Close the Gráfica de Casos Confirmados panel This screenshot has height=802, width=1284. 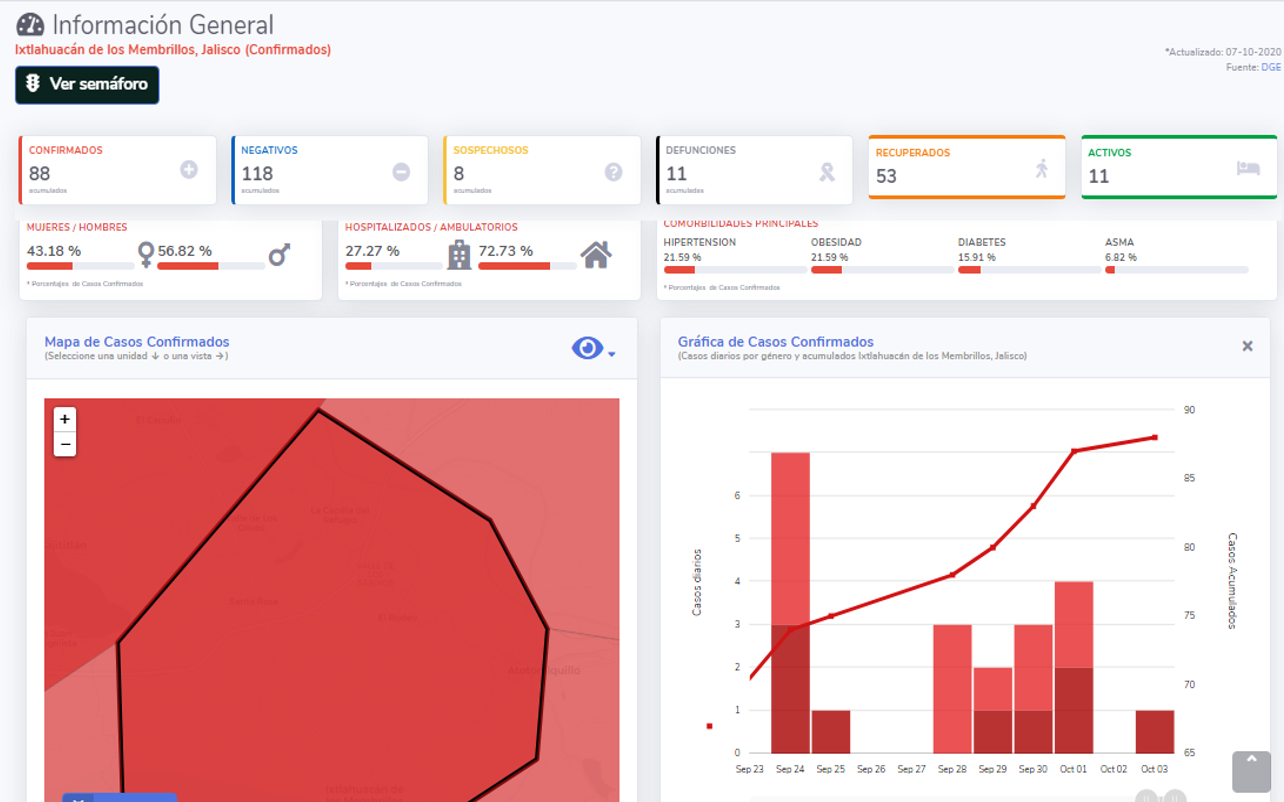pyautogui.click(x=1247, y=346)
